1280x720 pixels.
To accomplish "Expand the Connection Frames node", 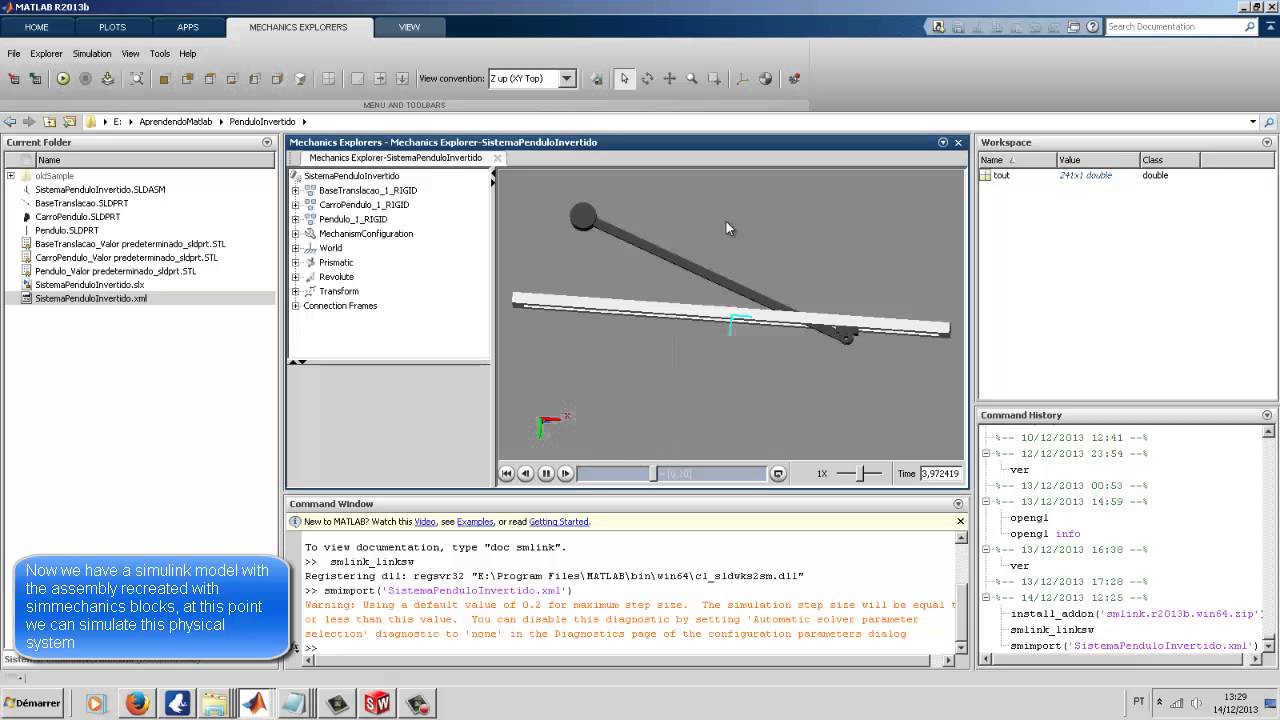I will pos(296,306).
